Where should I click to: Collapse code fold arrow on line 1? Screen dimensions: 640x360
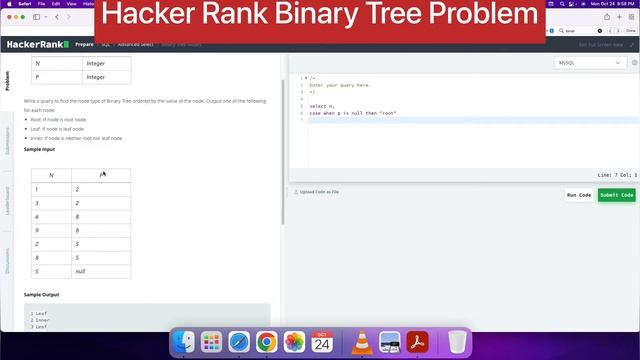[306, 78]
